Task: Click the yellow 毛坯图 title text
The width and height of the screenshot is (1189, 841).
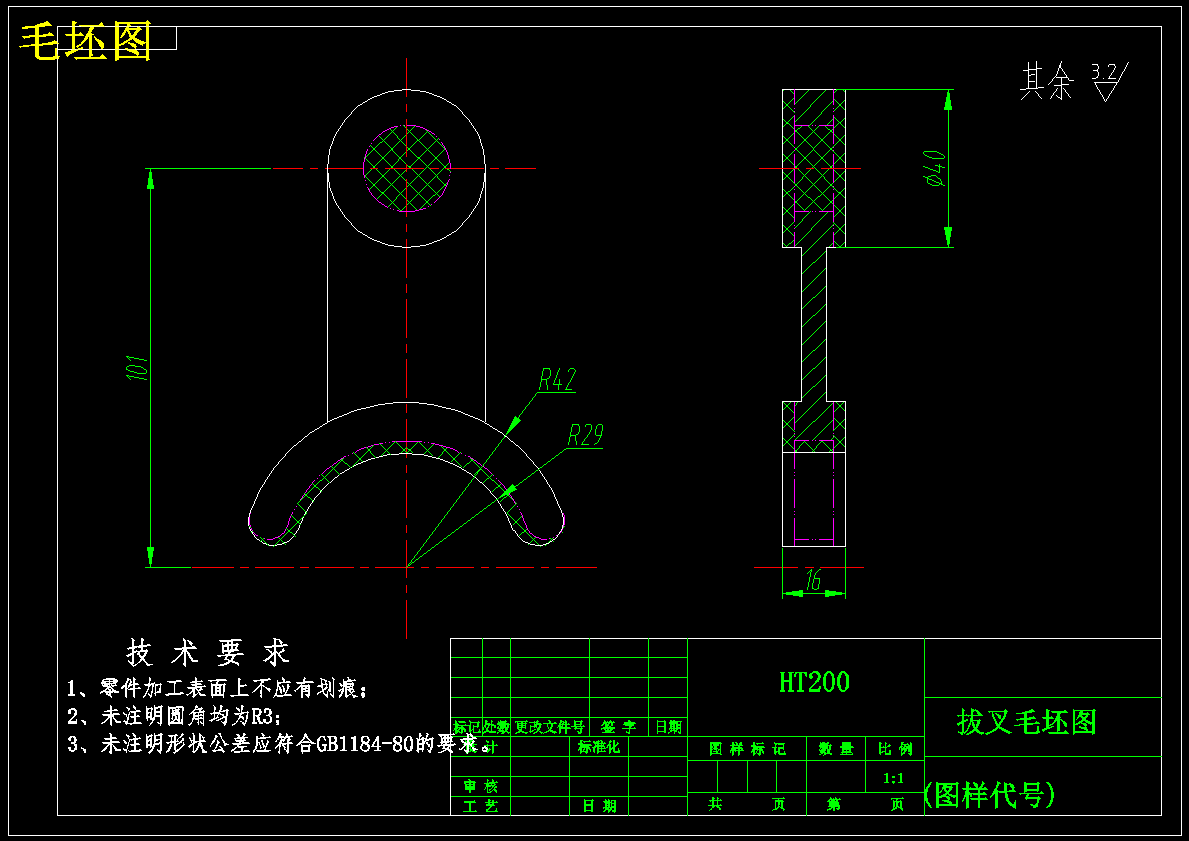Action: pos(86,42)
